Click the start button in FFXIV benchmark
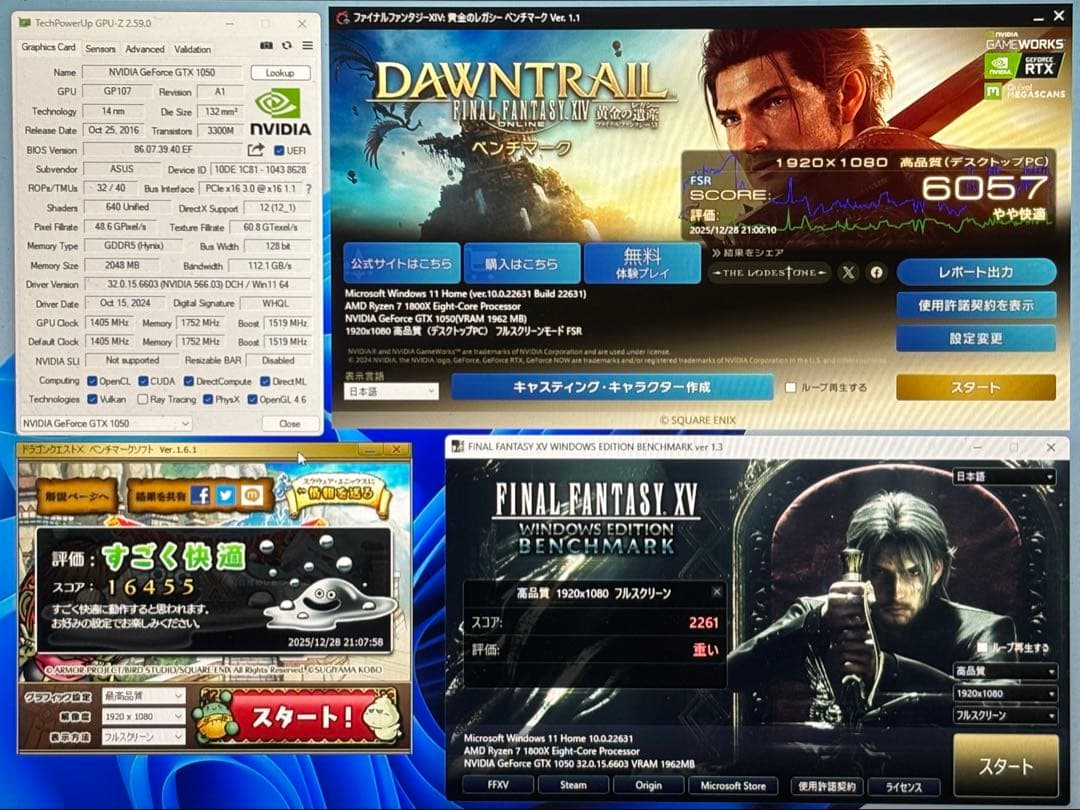 [x=975, y=385]
